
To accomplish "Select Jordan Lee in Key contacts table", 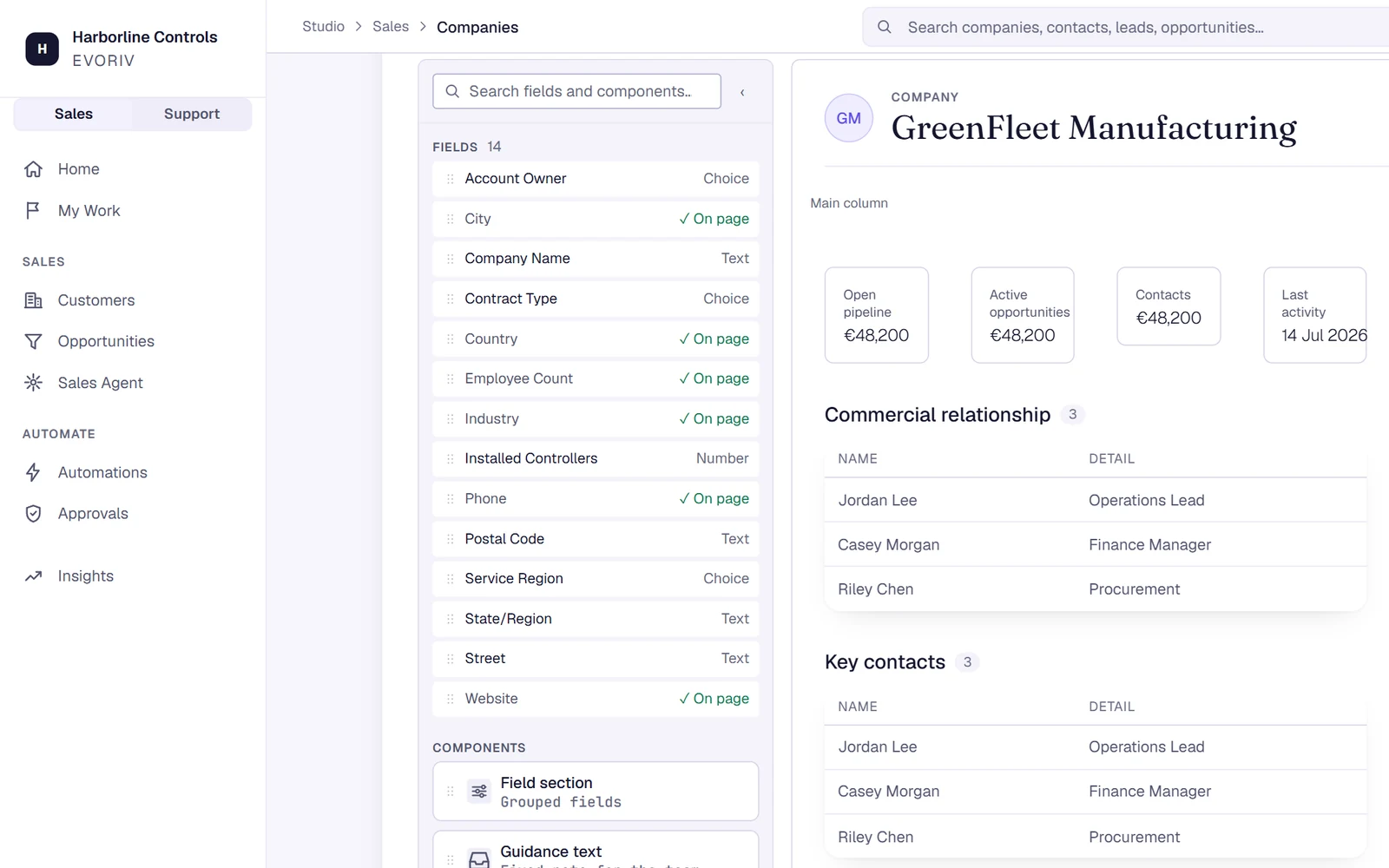I will click(878, 746).
